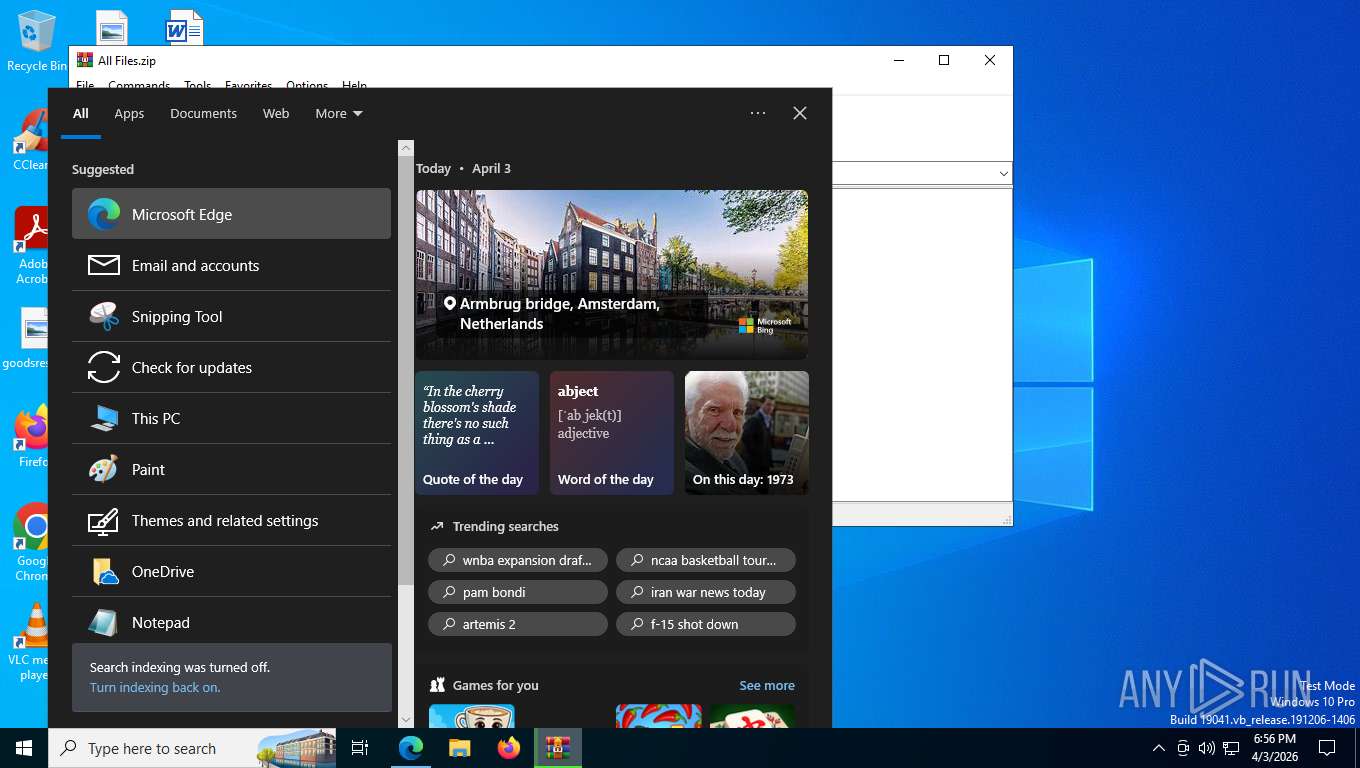Open first game thumbnail with mug
Screen dimensions: 1360x768
click(x=472, y=716)
